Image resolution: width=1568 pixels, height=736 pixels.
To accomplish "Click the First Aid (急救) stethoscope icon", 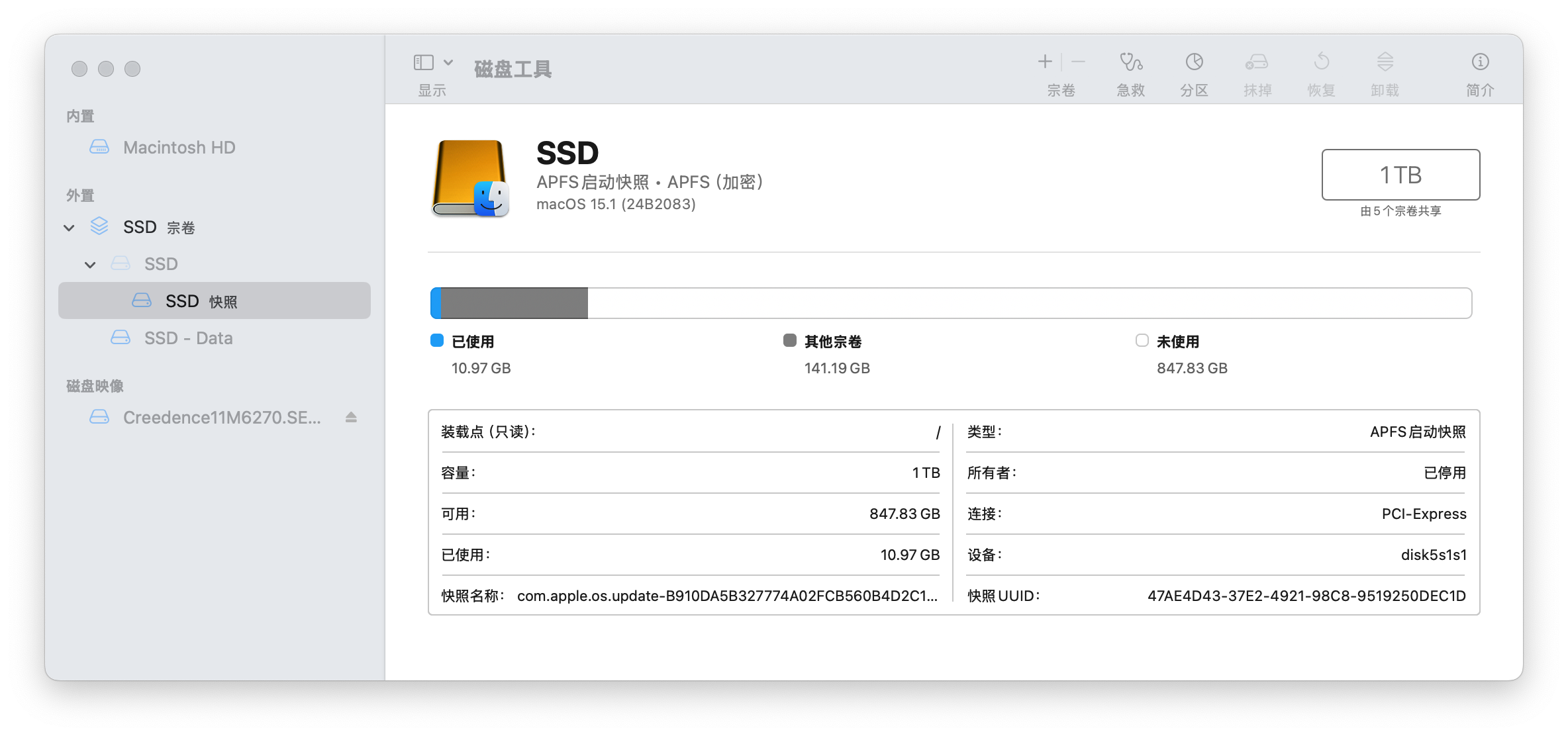I will [x=1130, y=62].
